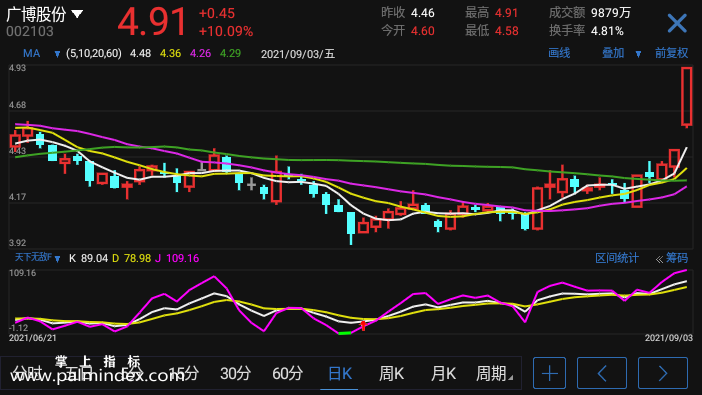702x395 pixels.
Task: Switch to the 日K daily tab
Action: pos(340,373)
